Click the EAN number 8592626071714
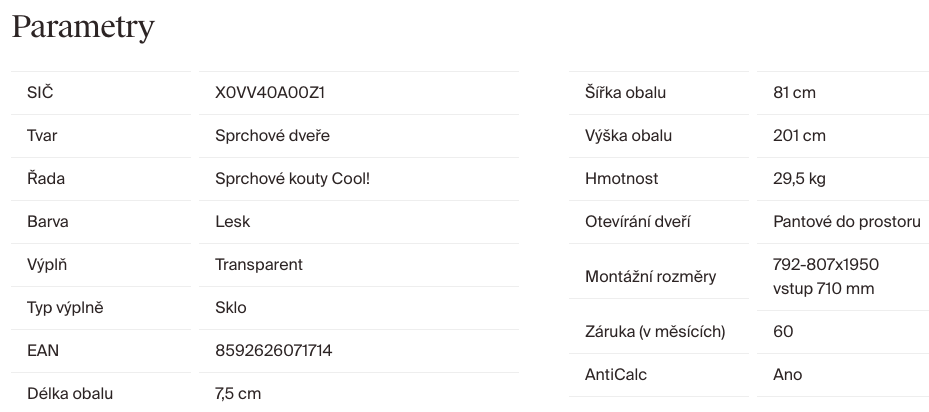The width and height of the screenshot is (929, 412). 273,351
